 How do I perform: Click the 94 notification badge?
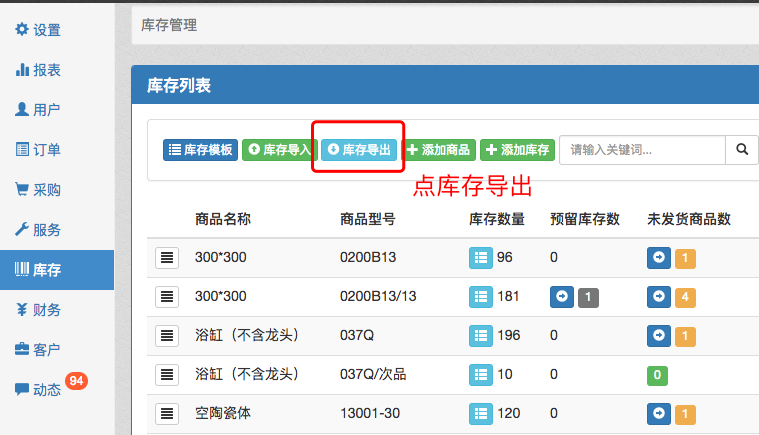pos(76,381)
